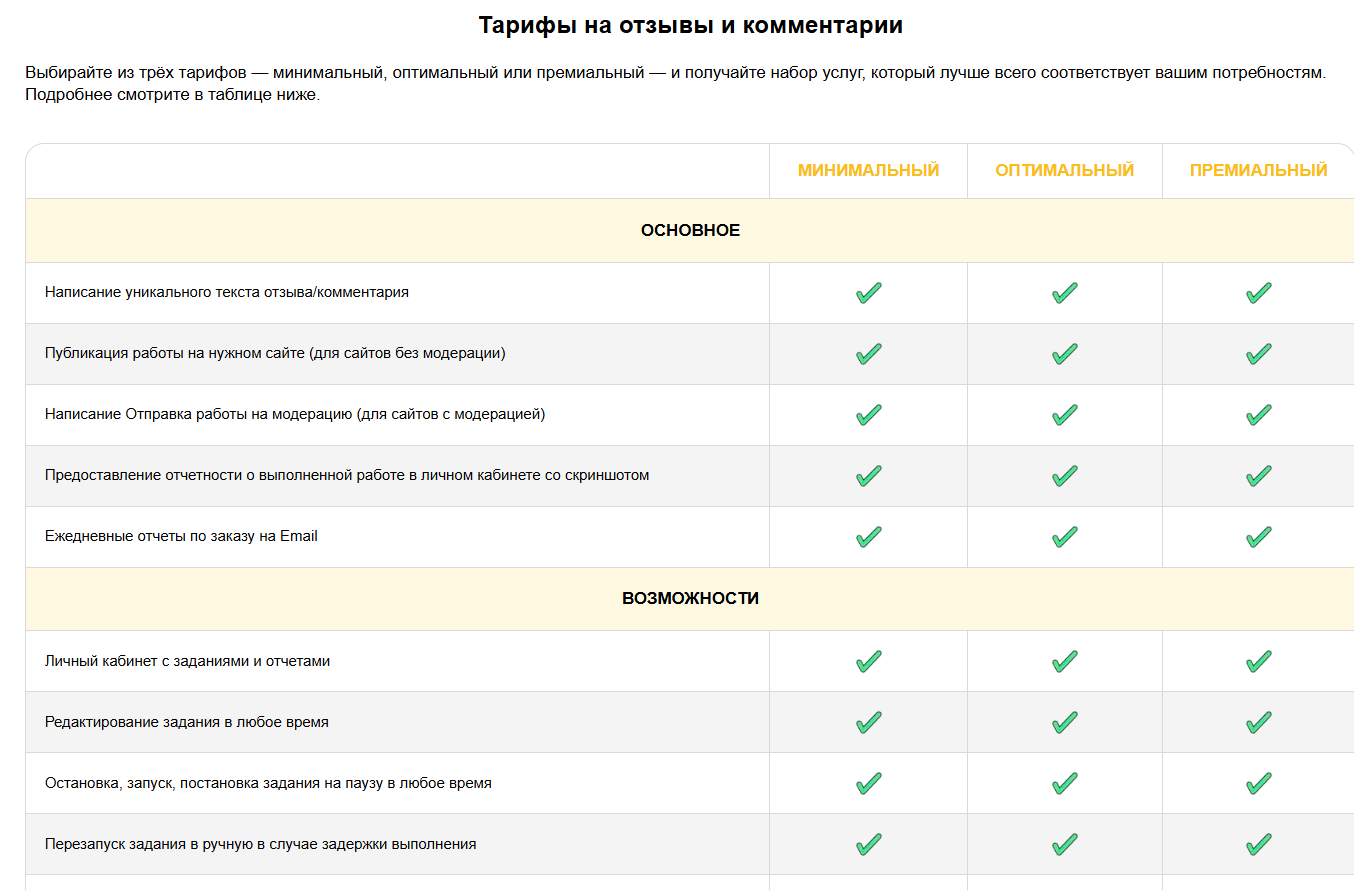Screen dimensions: 1354x890
Task: Click Минимальный checkmark for manual task restart
Action: pos(868,845)
